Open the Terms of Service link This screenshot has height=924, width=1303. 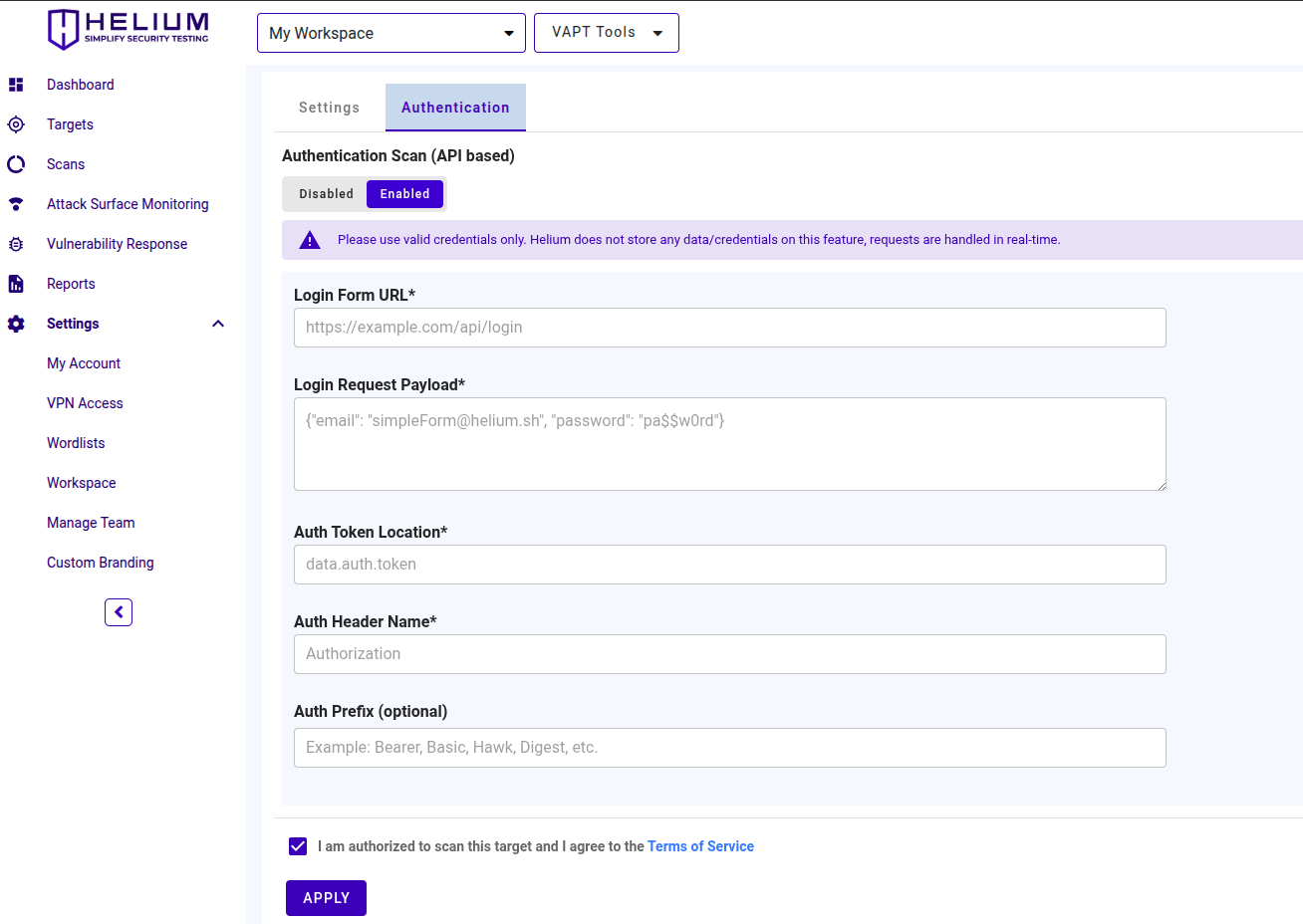[x=700, y=846]
